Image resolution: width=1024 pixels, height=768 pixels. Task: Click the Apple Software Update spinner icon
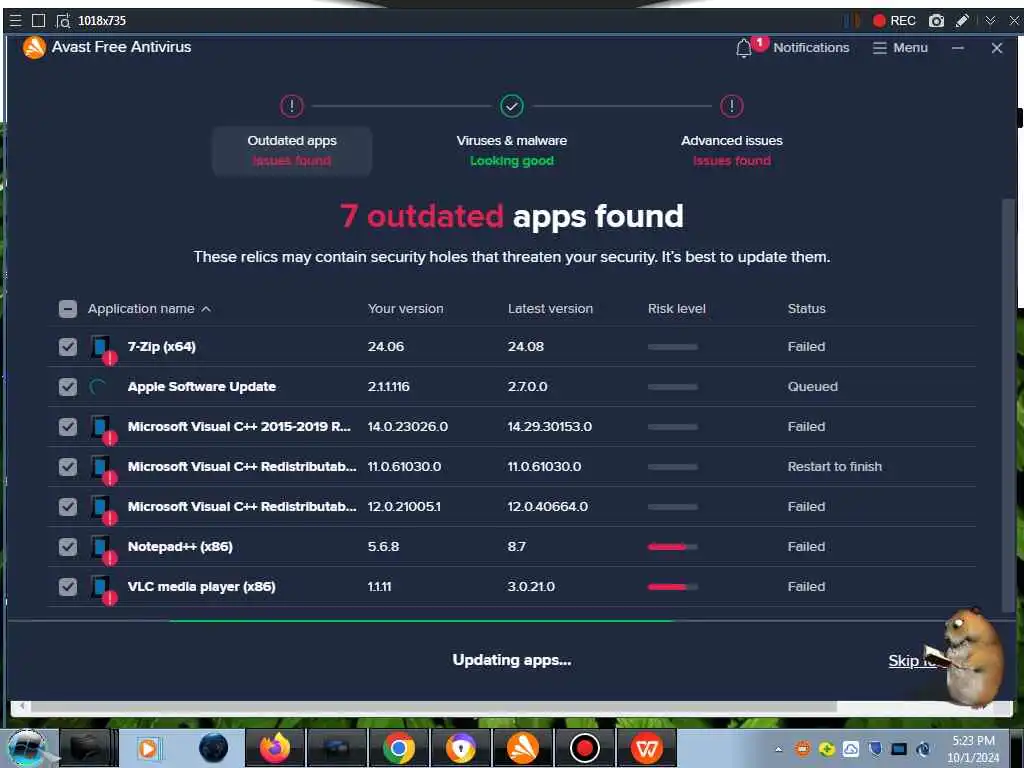coord(98,387)
